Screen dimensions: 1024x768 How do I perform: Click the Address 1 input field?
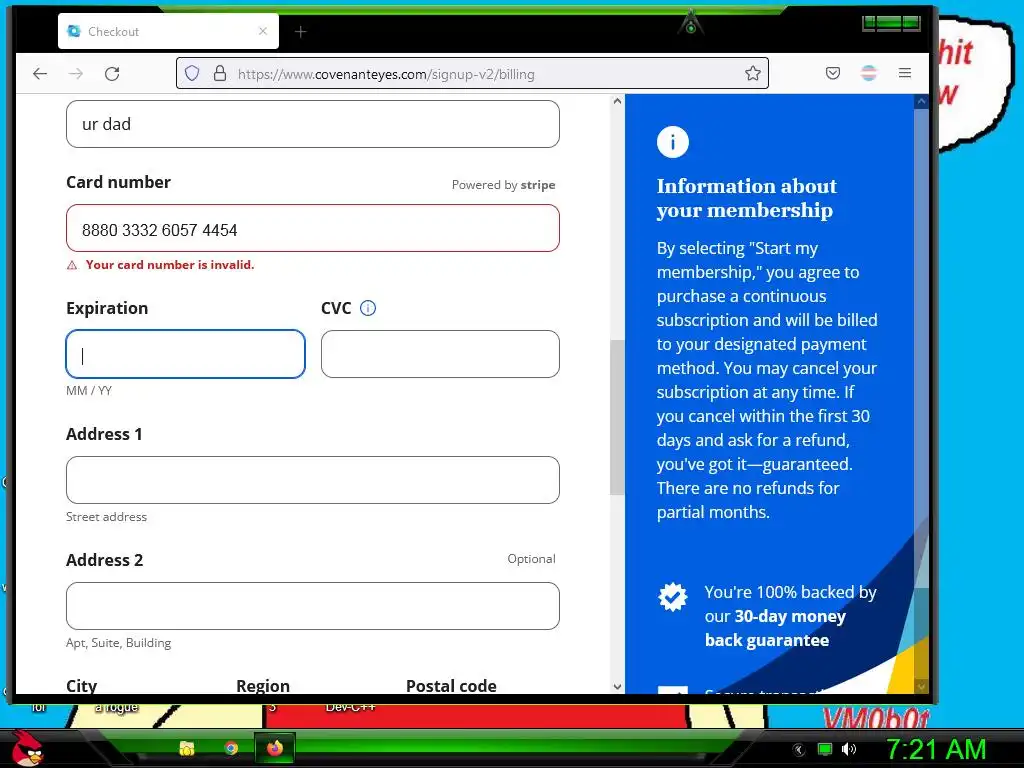tap(313, 480)
